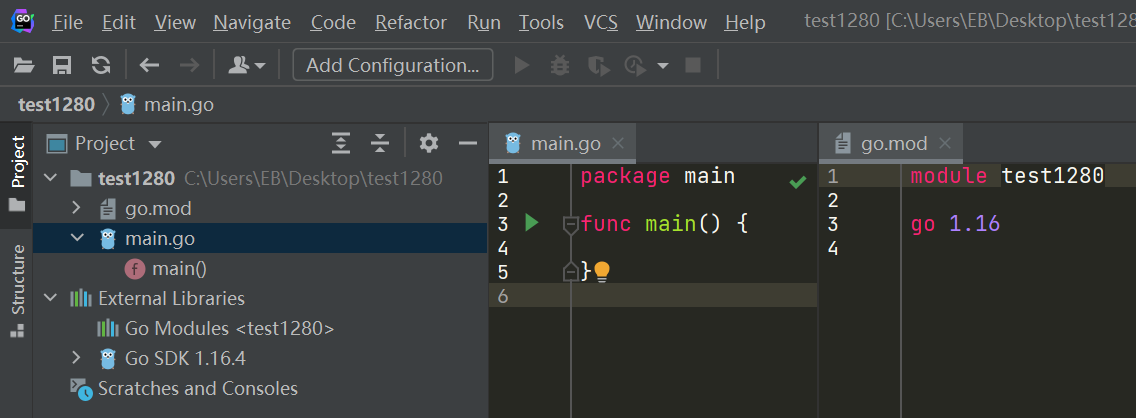Open Project panel settings gear
This screenshot has width=1136, height=418.
429,143
